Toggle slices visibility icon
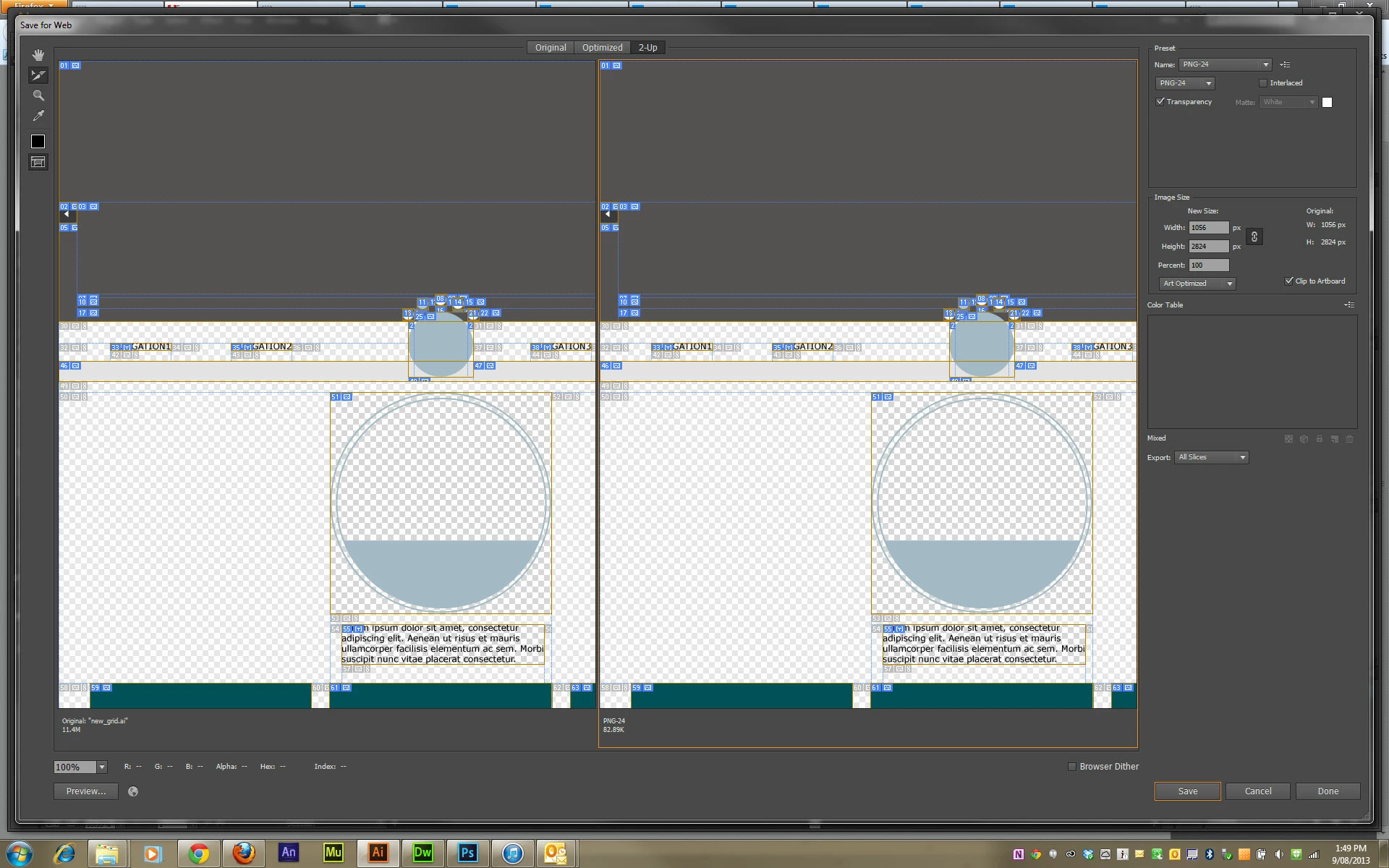 click(x=38, y=162)
